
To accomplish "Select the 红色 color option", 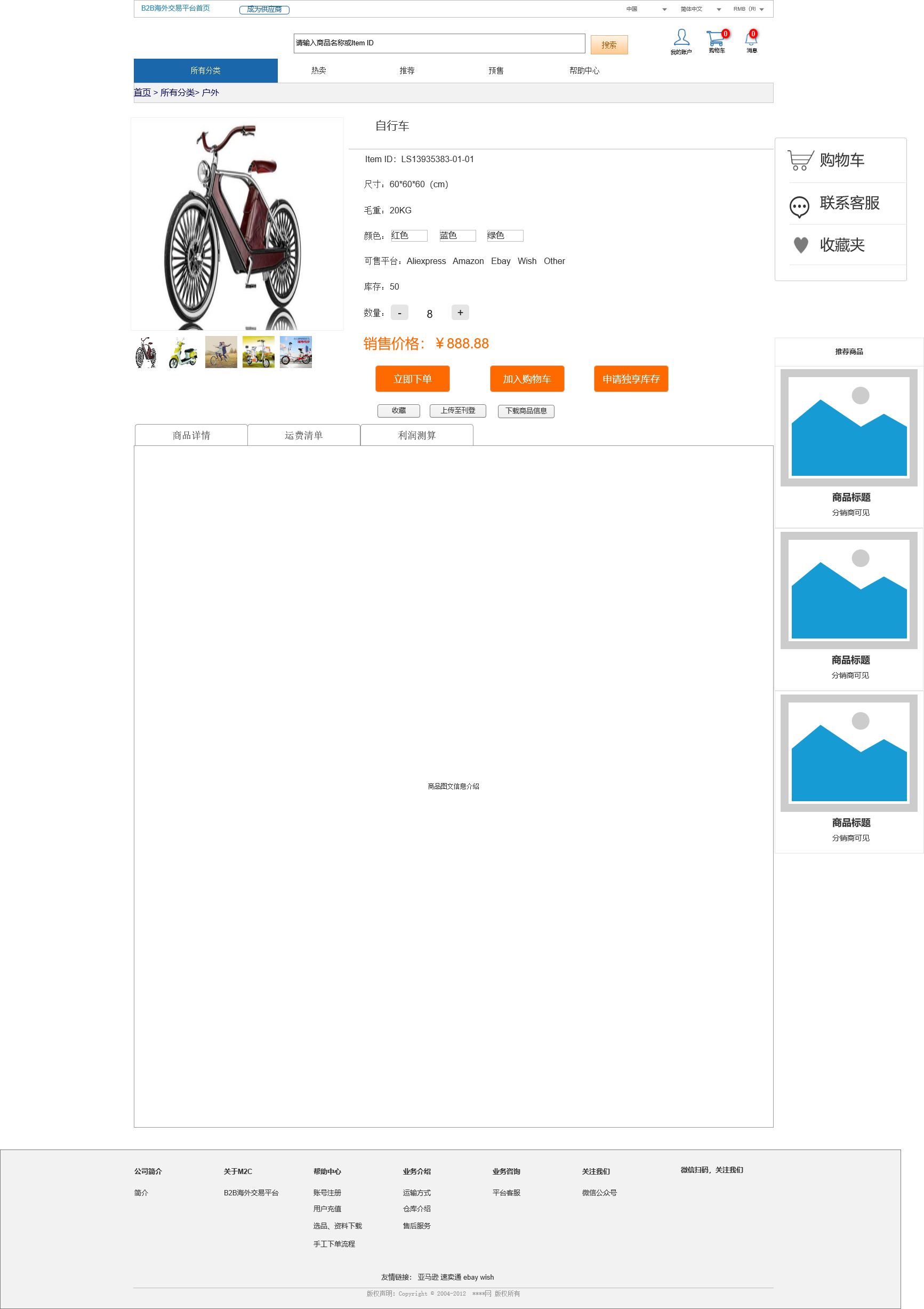I will (409, 235).
